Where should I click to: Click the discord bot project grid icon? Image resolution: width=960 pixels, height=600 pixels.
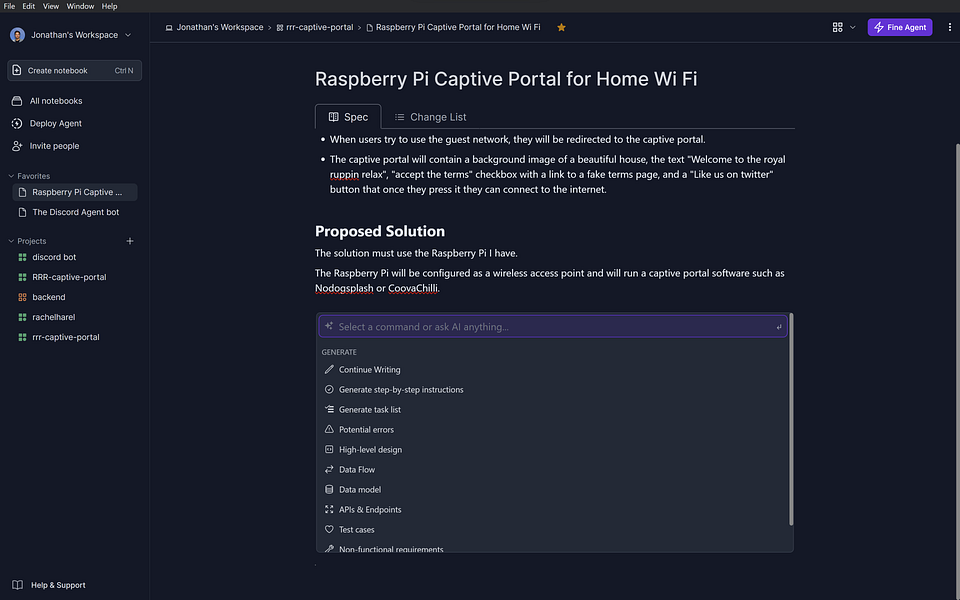23,257
